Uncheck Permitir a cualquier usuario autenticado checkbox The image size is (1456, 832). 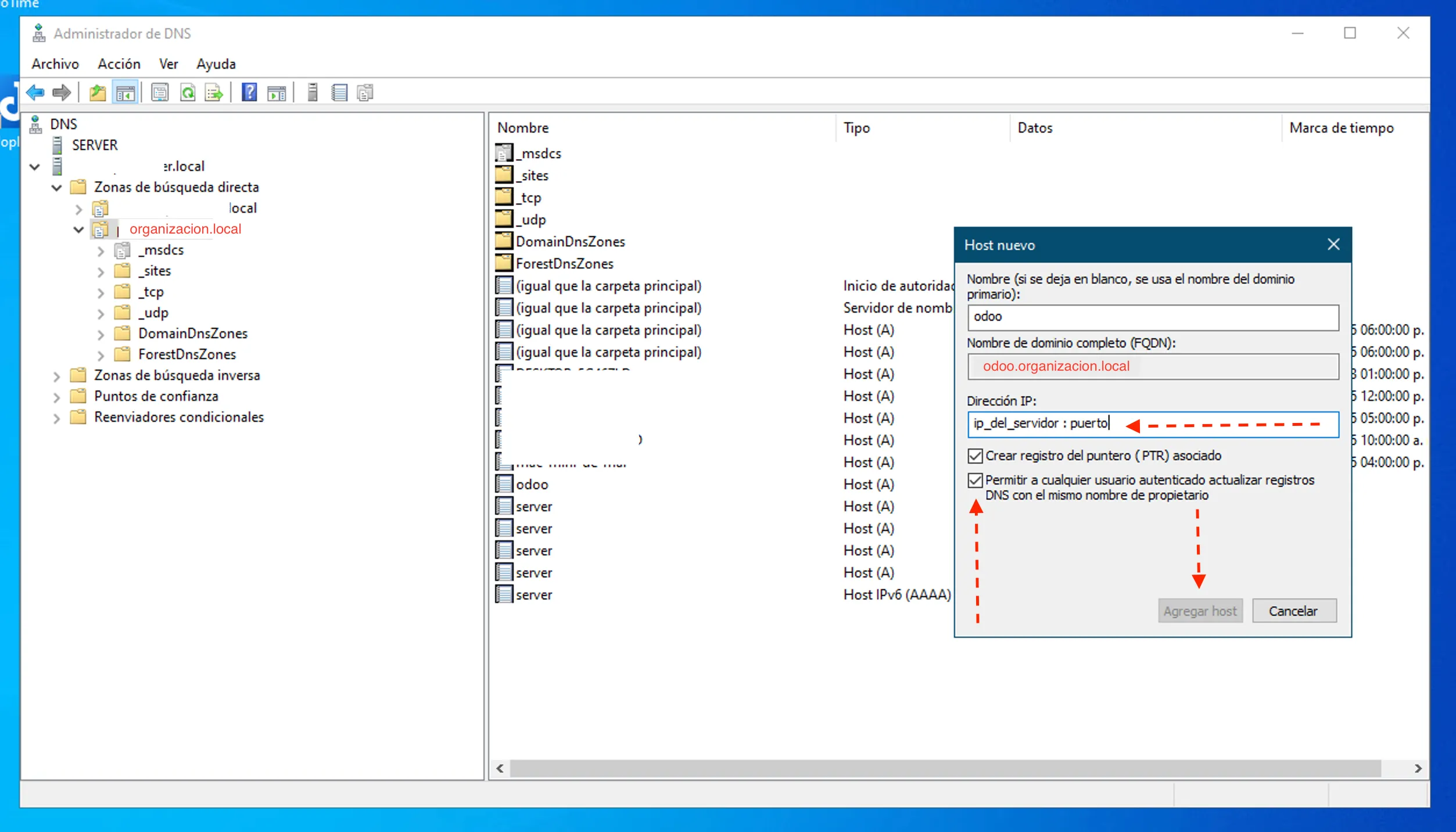(976, 480)
